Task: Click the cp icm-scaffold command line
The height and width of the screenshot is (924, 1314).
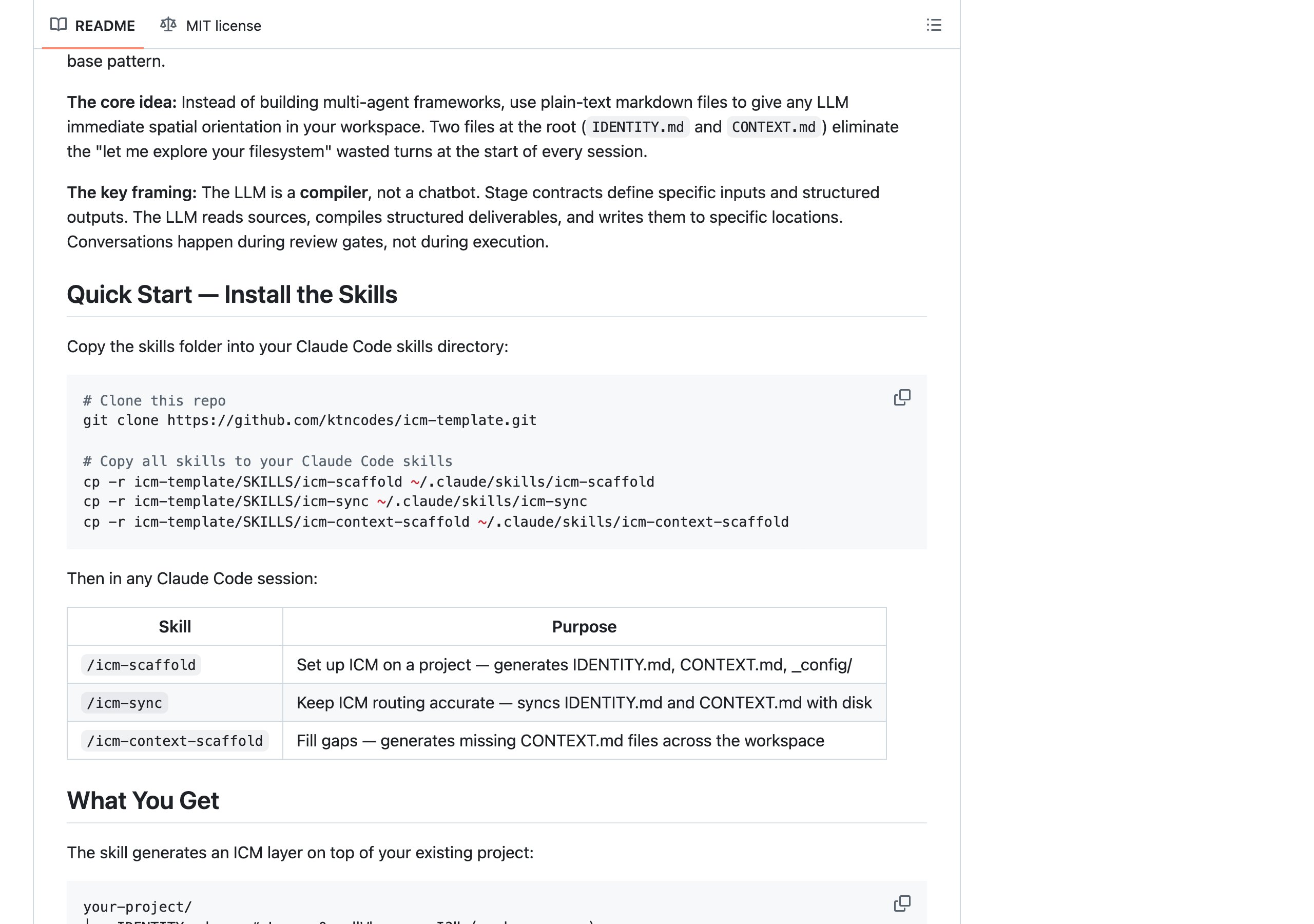Action: [369, 482]
